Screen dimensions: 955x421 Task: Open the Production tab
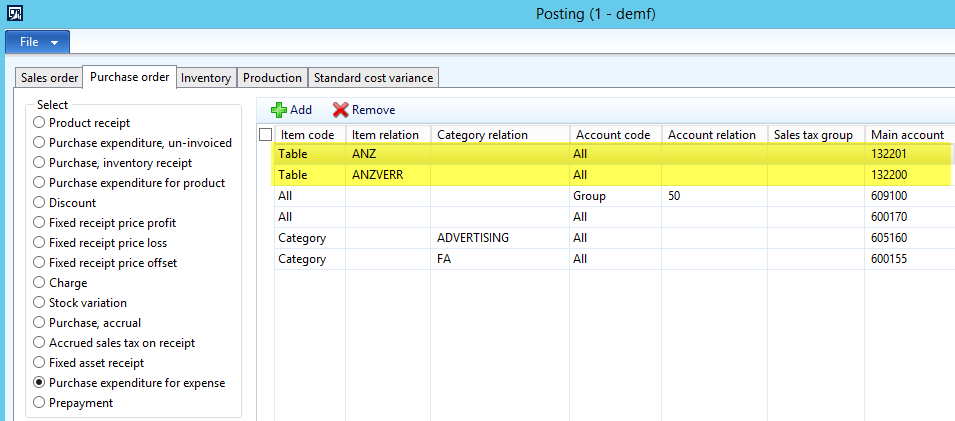(272, 78)
